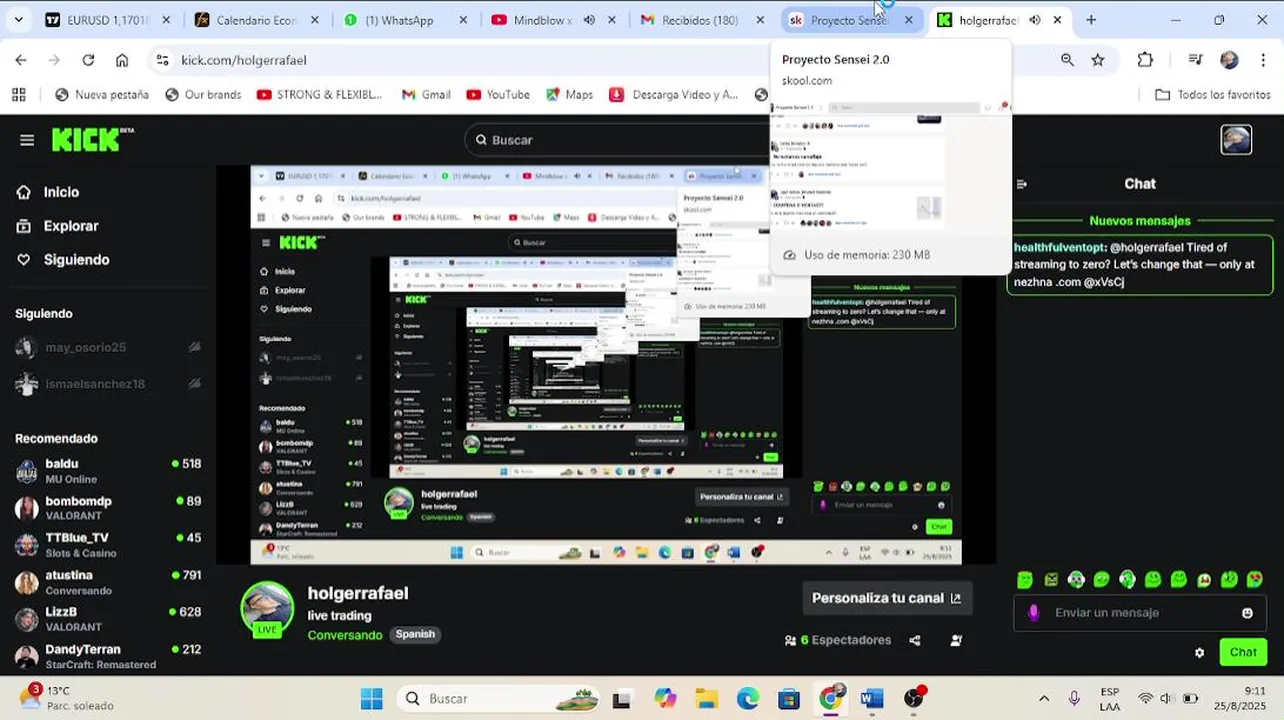Pick the last emote with heart eyes in row
This screenshot has width=1284, height=720.
[1255, 580]
